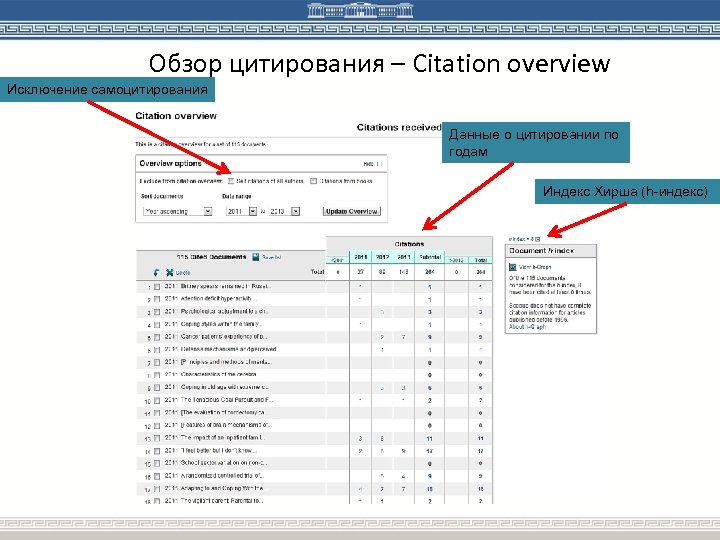The image size is (720, 540).
Task: Check the row 15 School sector checkbox
Action: pos(157,463)
